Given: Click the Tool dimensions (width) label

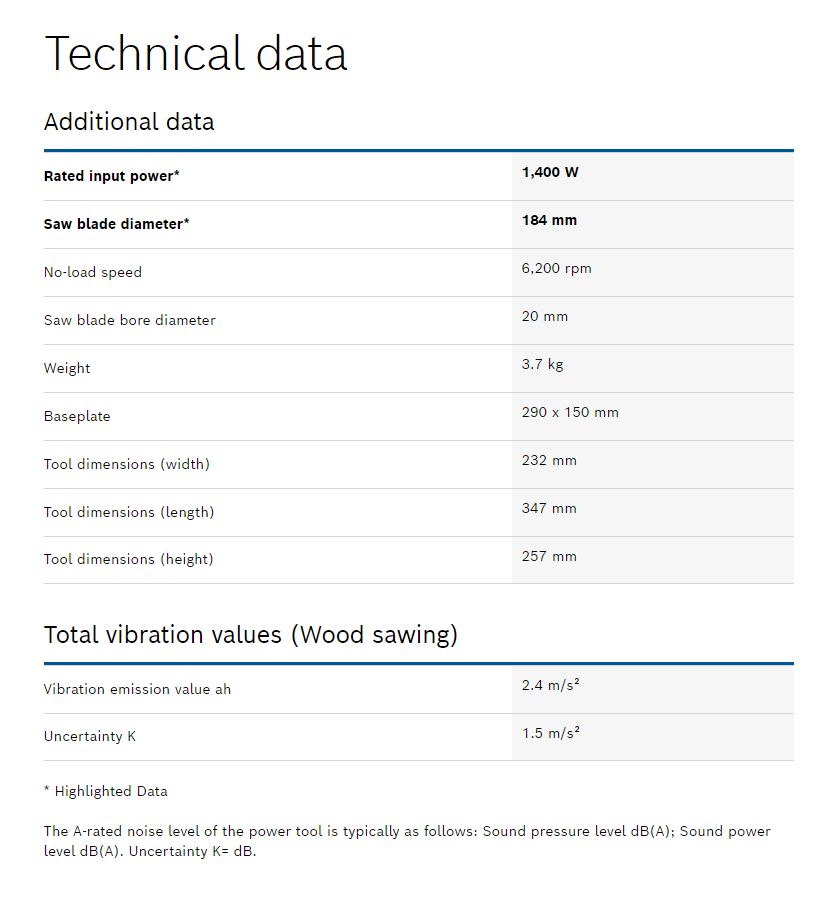Looking at the screenshot, I should click(x=126, y=464).
